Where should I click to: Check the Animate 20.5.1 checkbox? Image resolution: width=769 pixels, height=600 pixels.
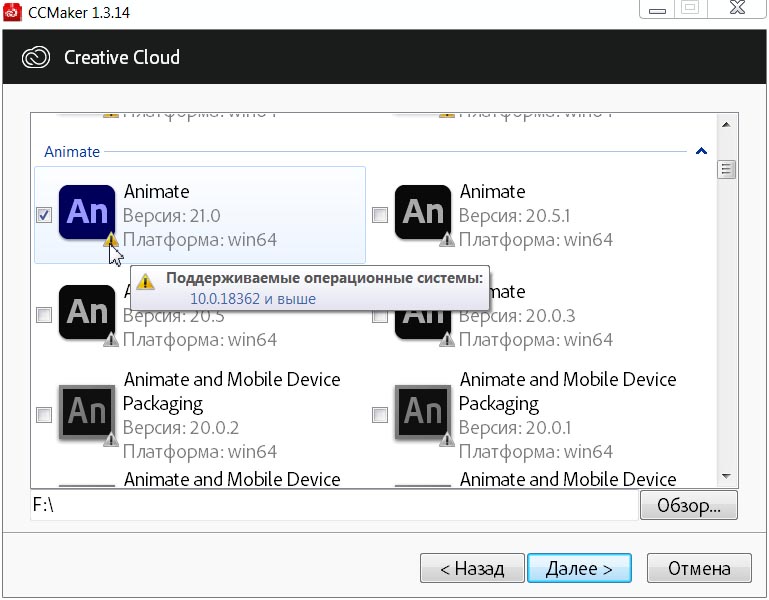(380, 215)
